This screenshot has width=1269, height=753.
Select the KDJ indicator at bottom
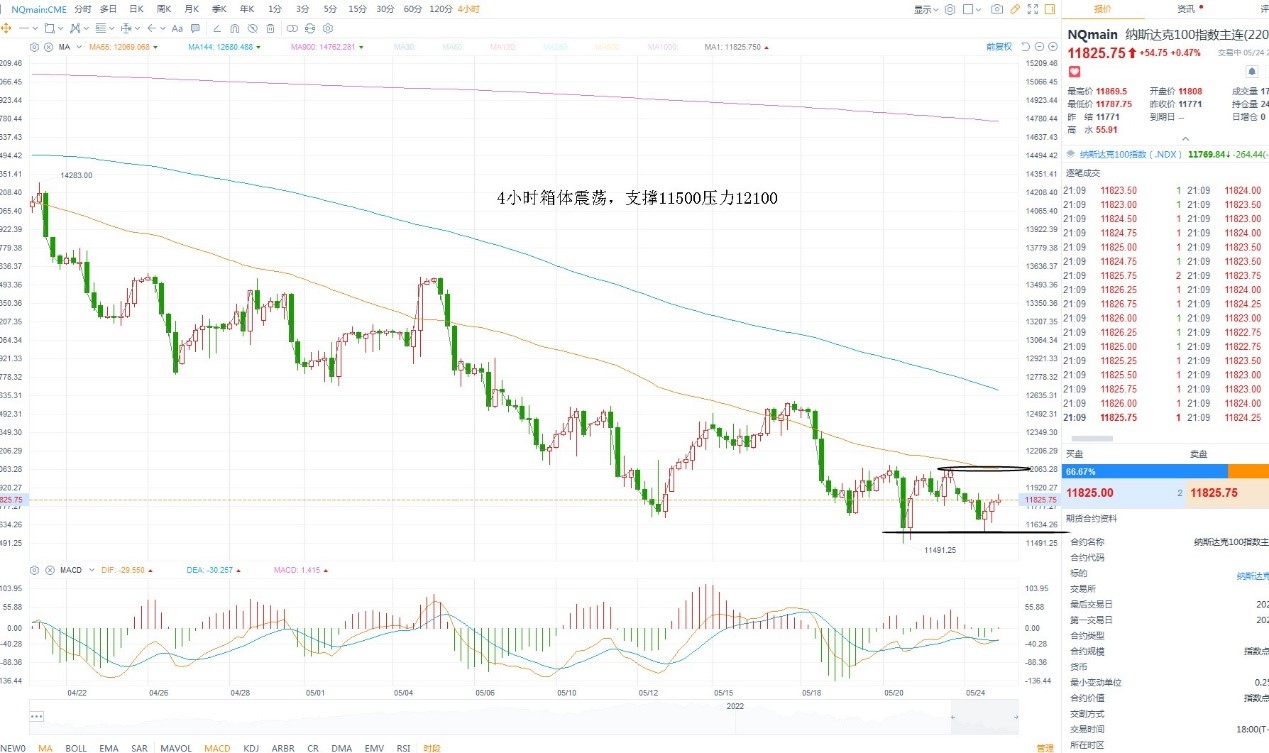(x=251, y=747)
